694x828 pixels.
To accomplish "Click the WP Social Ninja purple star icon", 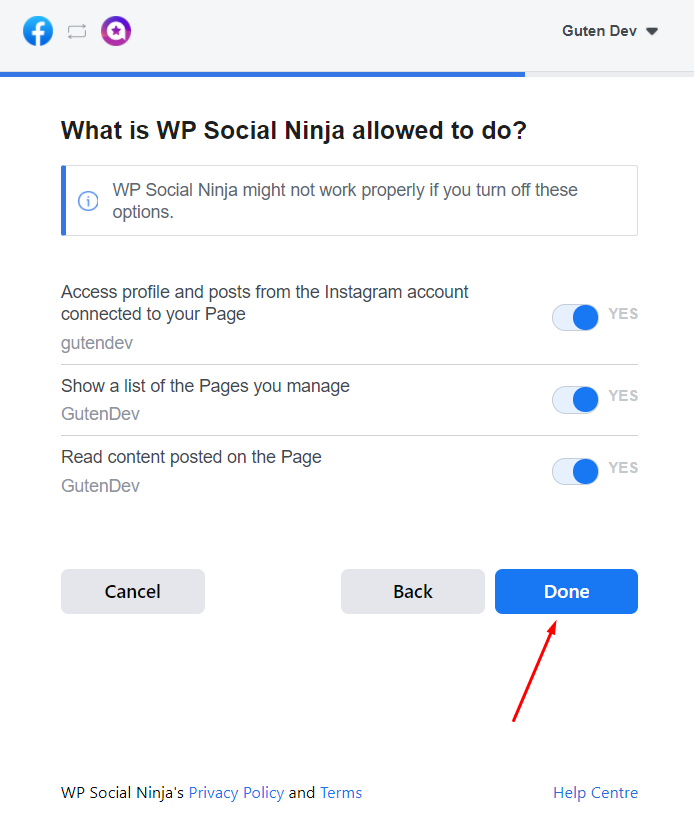I will click(116, 31).
